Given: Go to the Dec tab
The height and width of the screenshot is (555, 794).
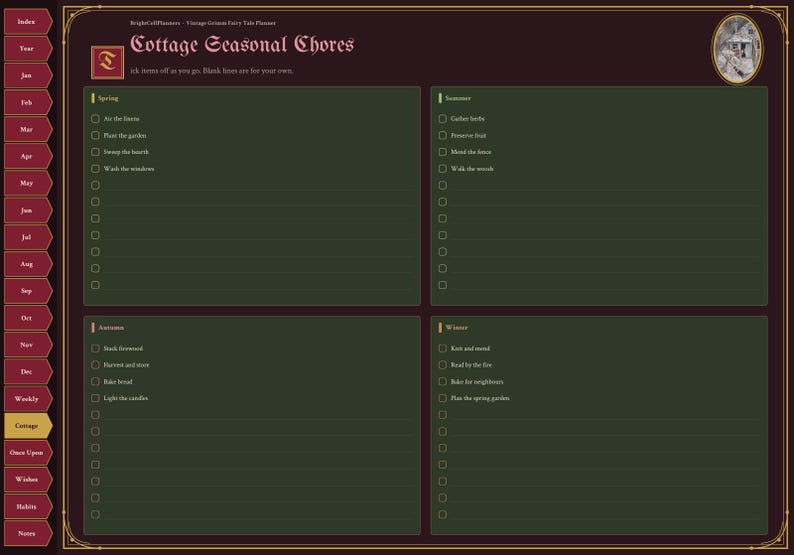Looking at the screenshot, I should click(28, 372).
